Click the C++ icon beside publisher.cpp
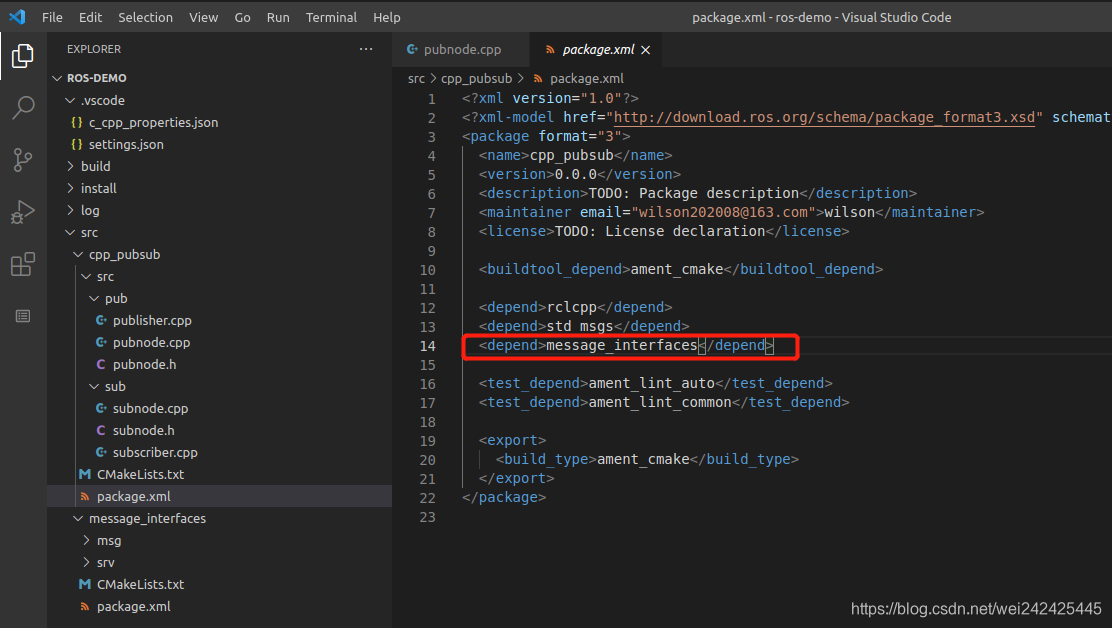The width and height of the screenshot is (1112, 628). point(101,320)
